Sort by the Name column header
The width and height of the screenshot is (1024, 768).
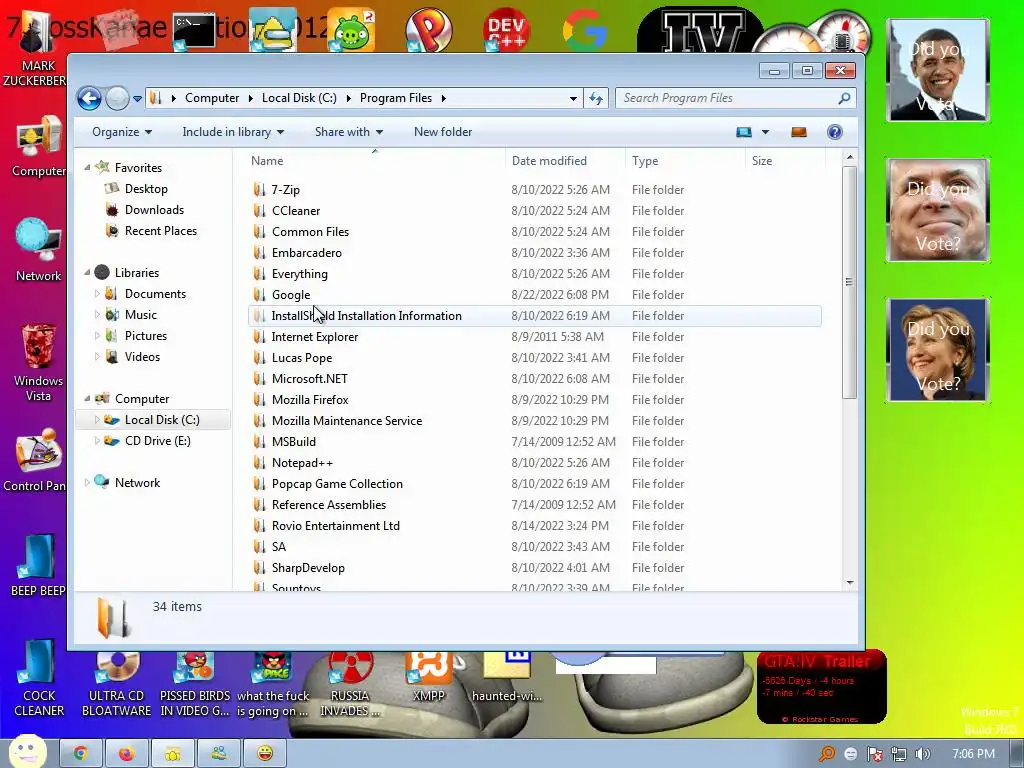point(376,161)
